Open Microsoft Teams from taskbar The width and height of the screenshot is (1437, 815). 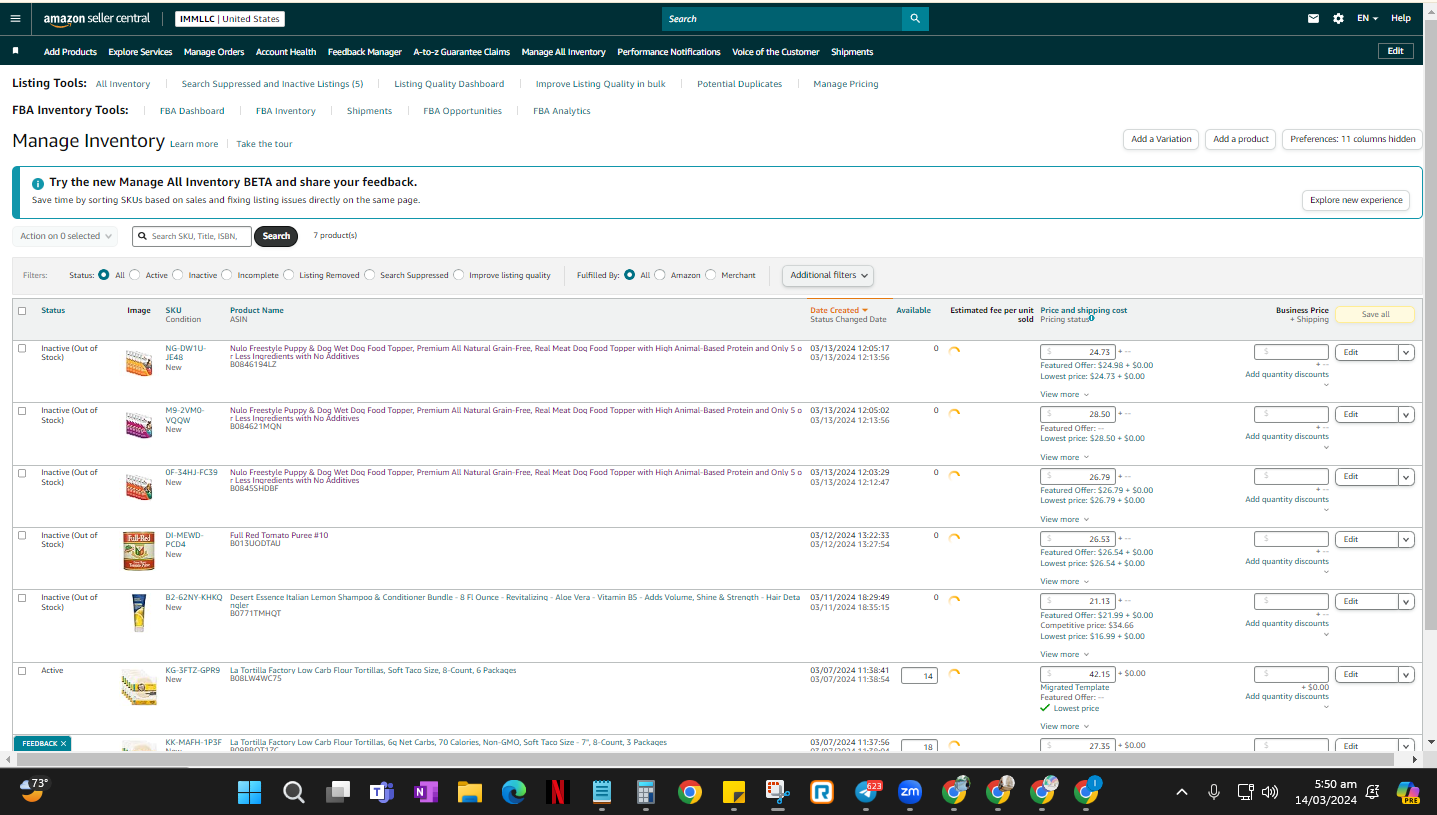[x=382, y=793]
